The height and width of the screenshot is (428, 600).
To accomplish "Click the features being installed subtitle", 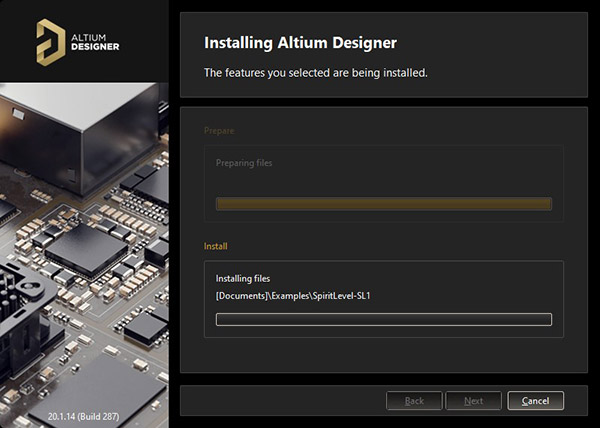I will pos(315,72).
